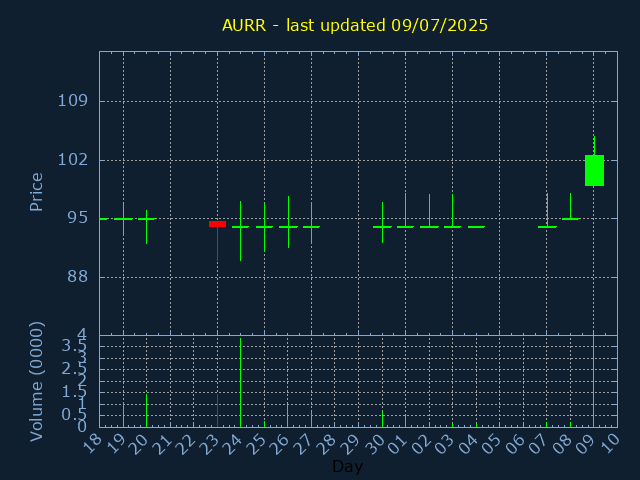The width and height of the screenshot is (640, 480).
Task: Click the volume bar on day 19
Action: click(x=123, y=415)
